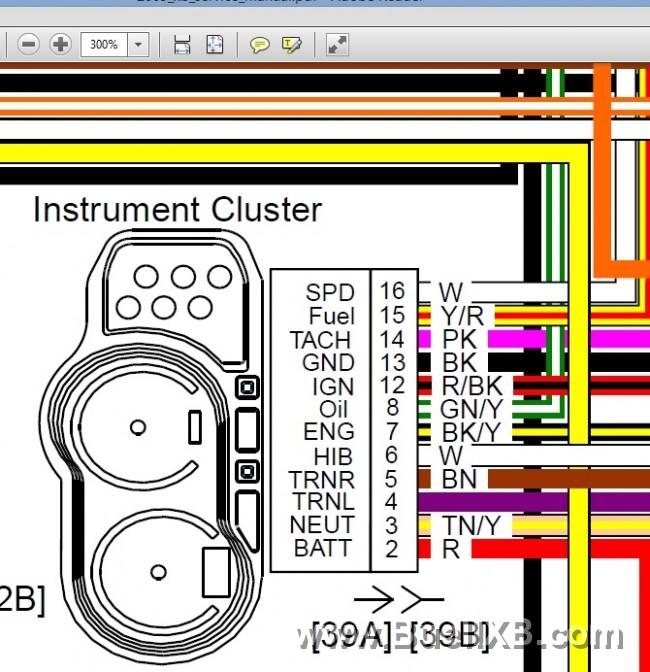This screenshot has height=672, width=650.
Task: Click pin number 8
Action: (393, 408)
